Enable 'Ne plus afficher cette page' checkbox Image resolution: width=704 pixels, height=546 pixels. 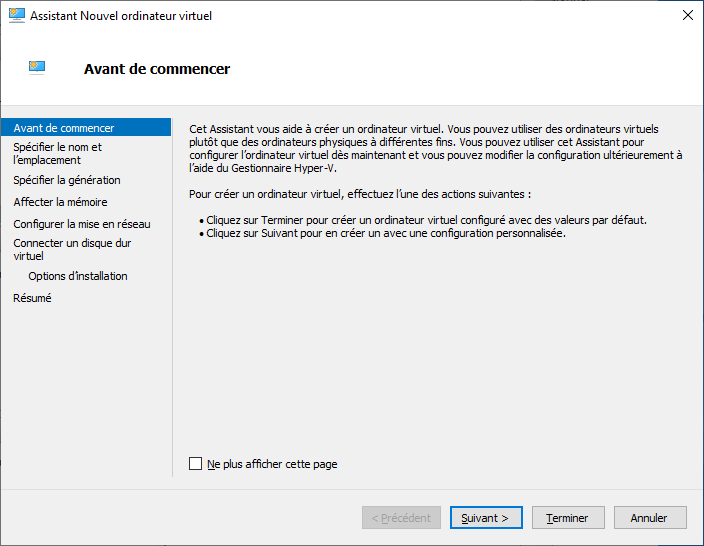196,464
